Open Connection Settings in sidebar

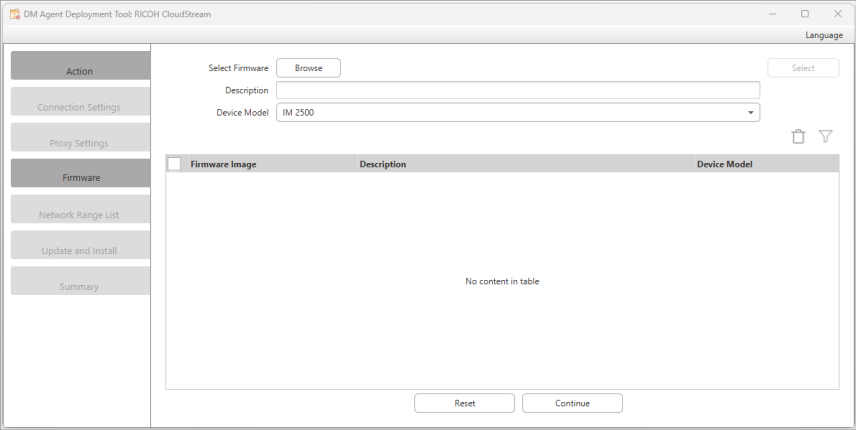tap(80, 103)
